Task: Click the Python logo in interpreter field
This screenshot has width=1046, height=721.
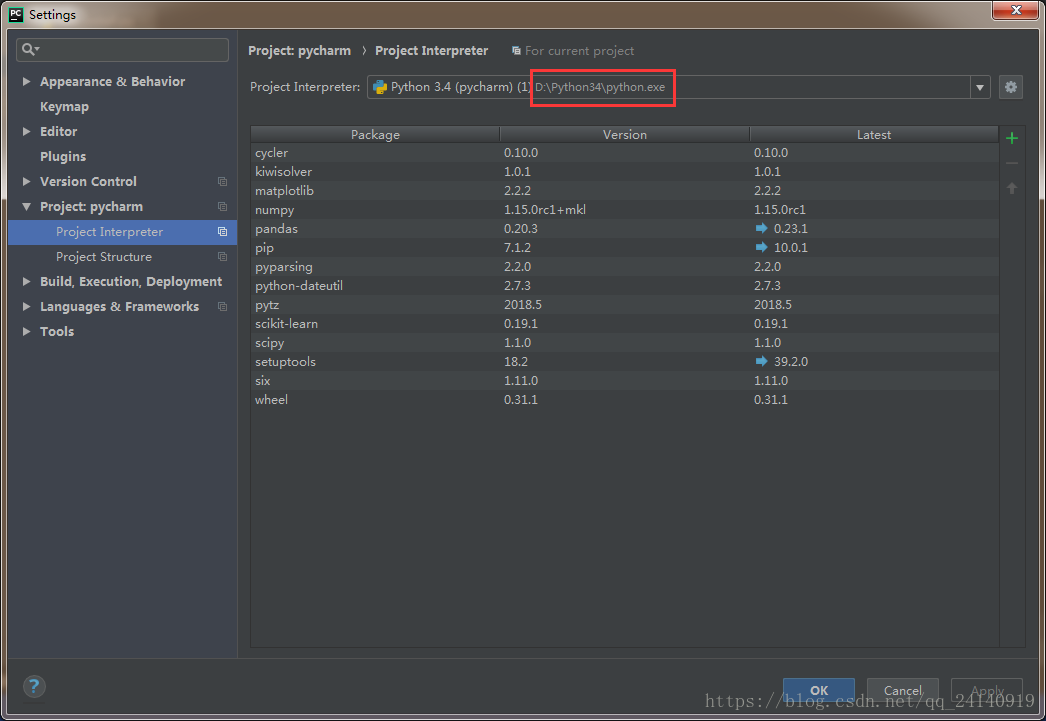Action: click(380, 87)
